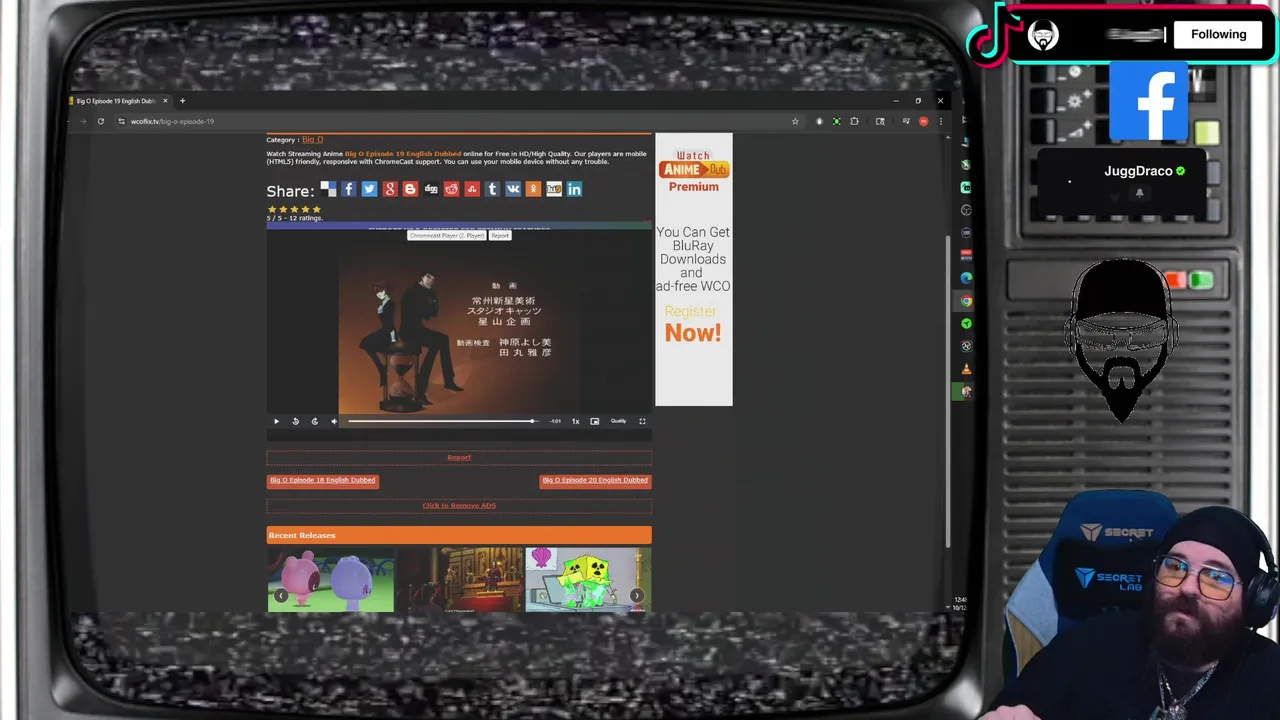Share via the Blogger icon
Screen dimensions: 1280x720
coord(410,189)
